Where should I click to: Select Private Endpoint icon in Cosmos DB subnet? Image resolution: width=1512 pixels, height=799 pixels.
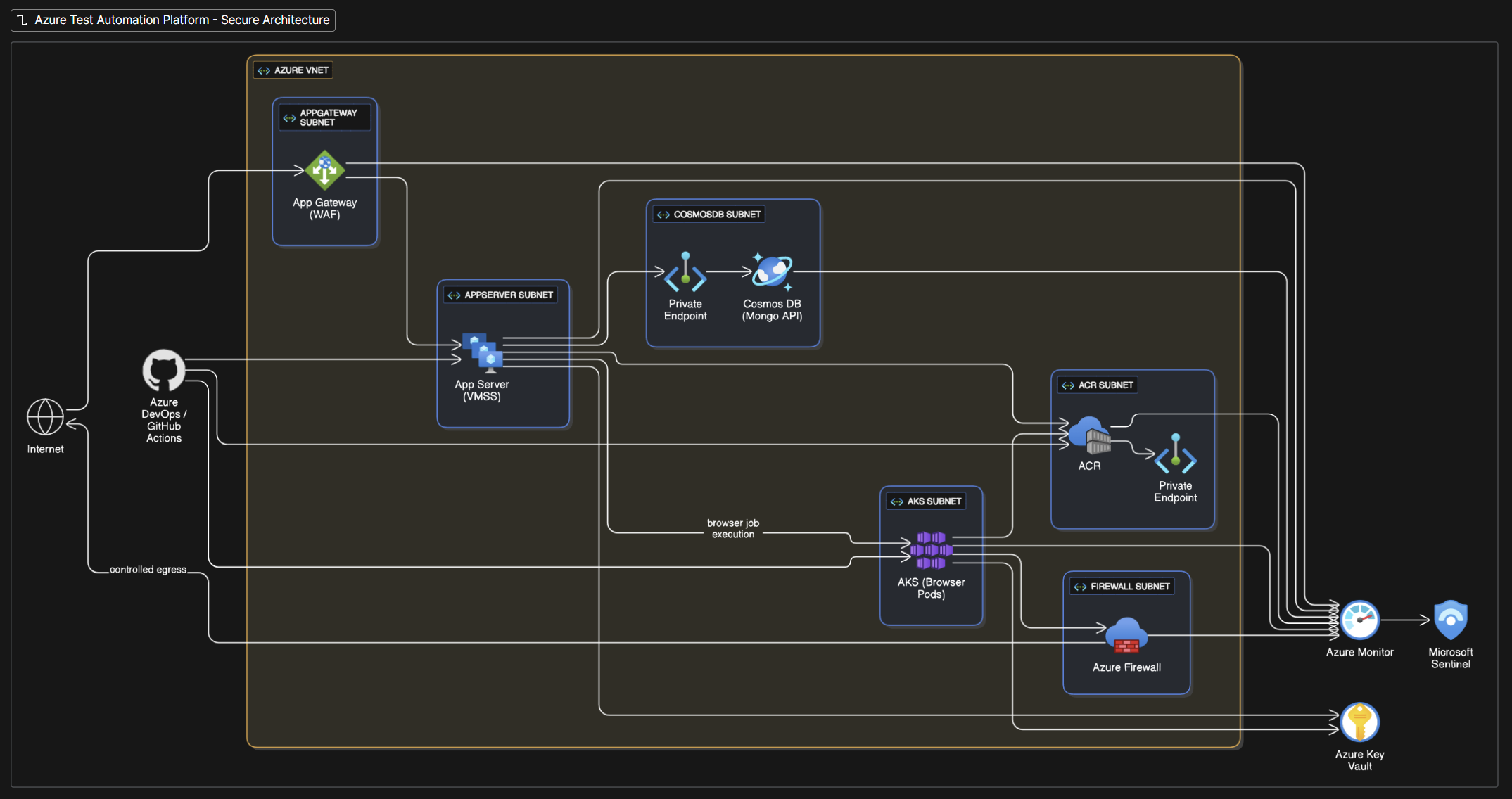pyautogui.click(x=685, y=272)
